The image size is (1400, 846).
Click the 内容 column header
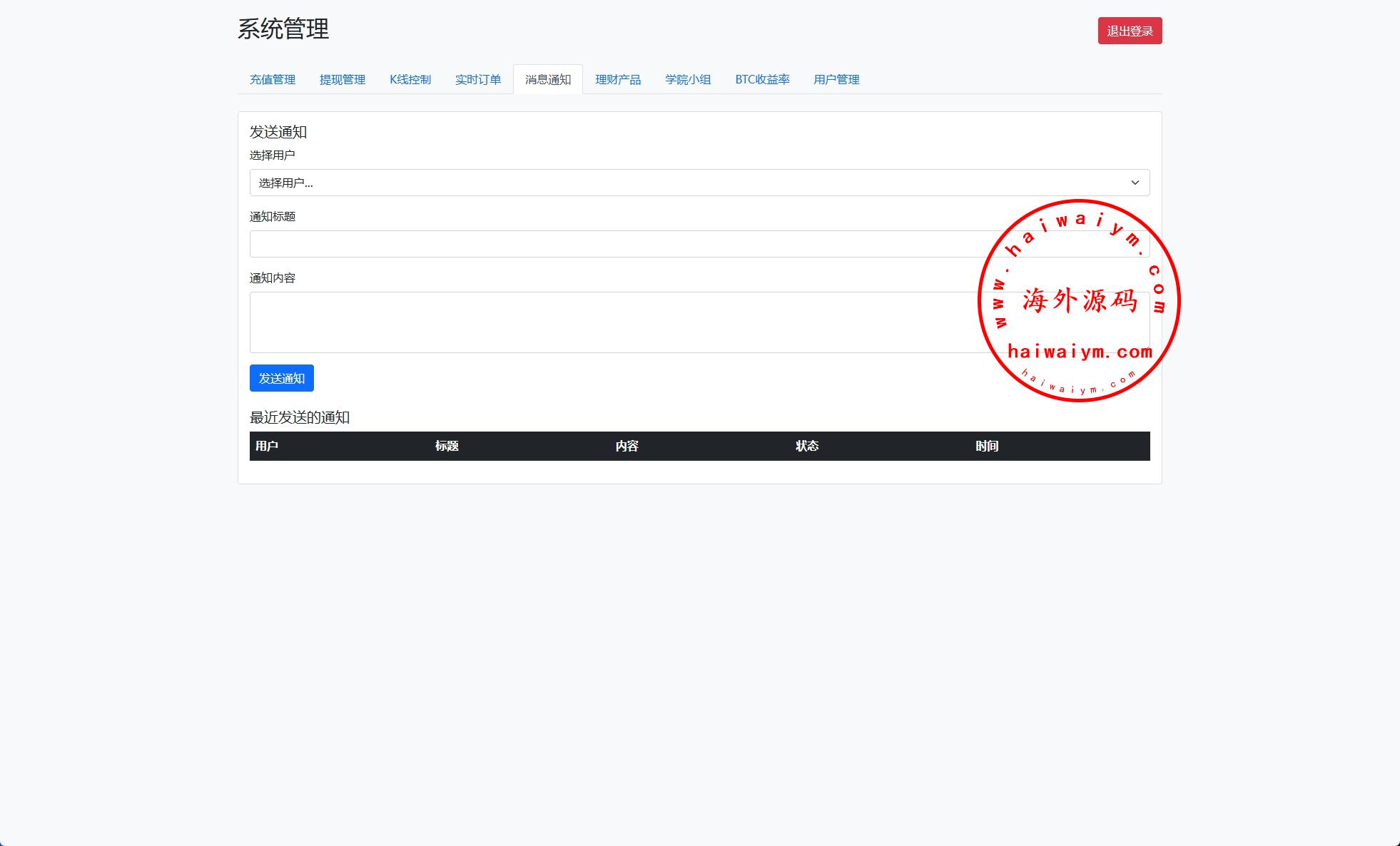point(627,446)
